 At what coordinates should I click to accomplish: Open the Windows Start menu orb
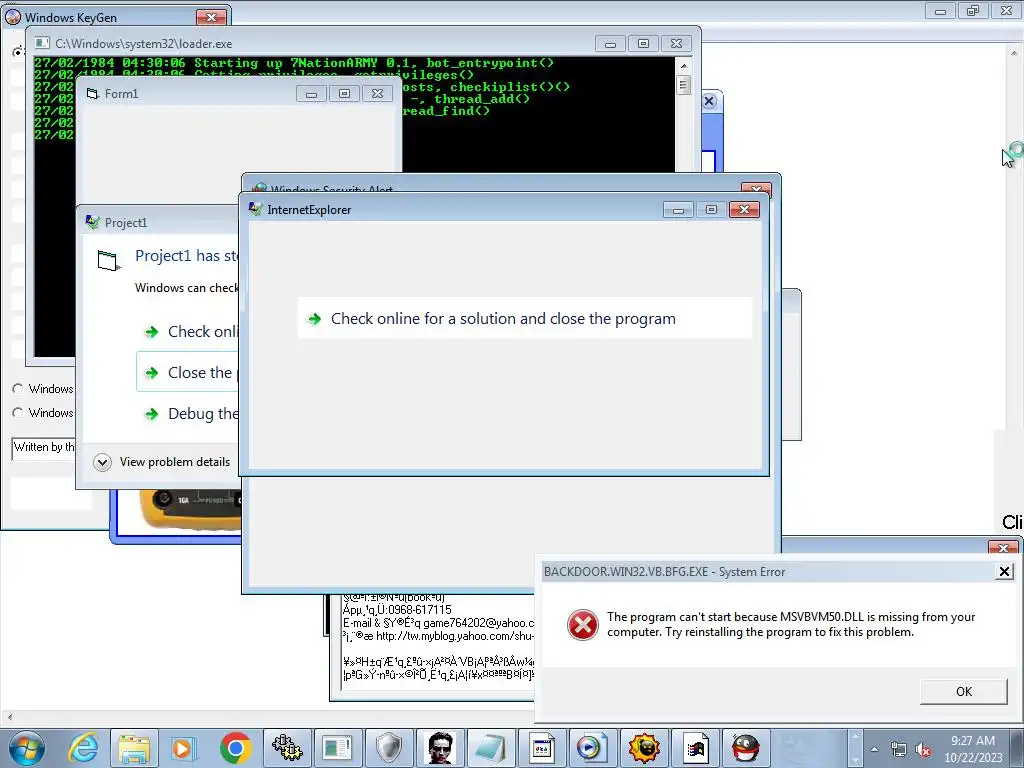[x=27, y=748]
